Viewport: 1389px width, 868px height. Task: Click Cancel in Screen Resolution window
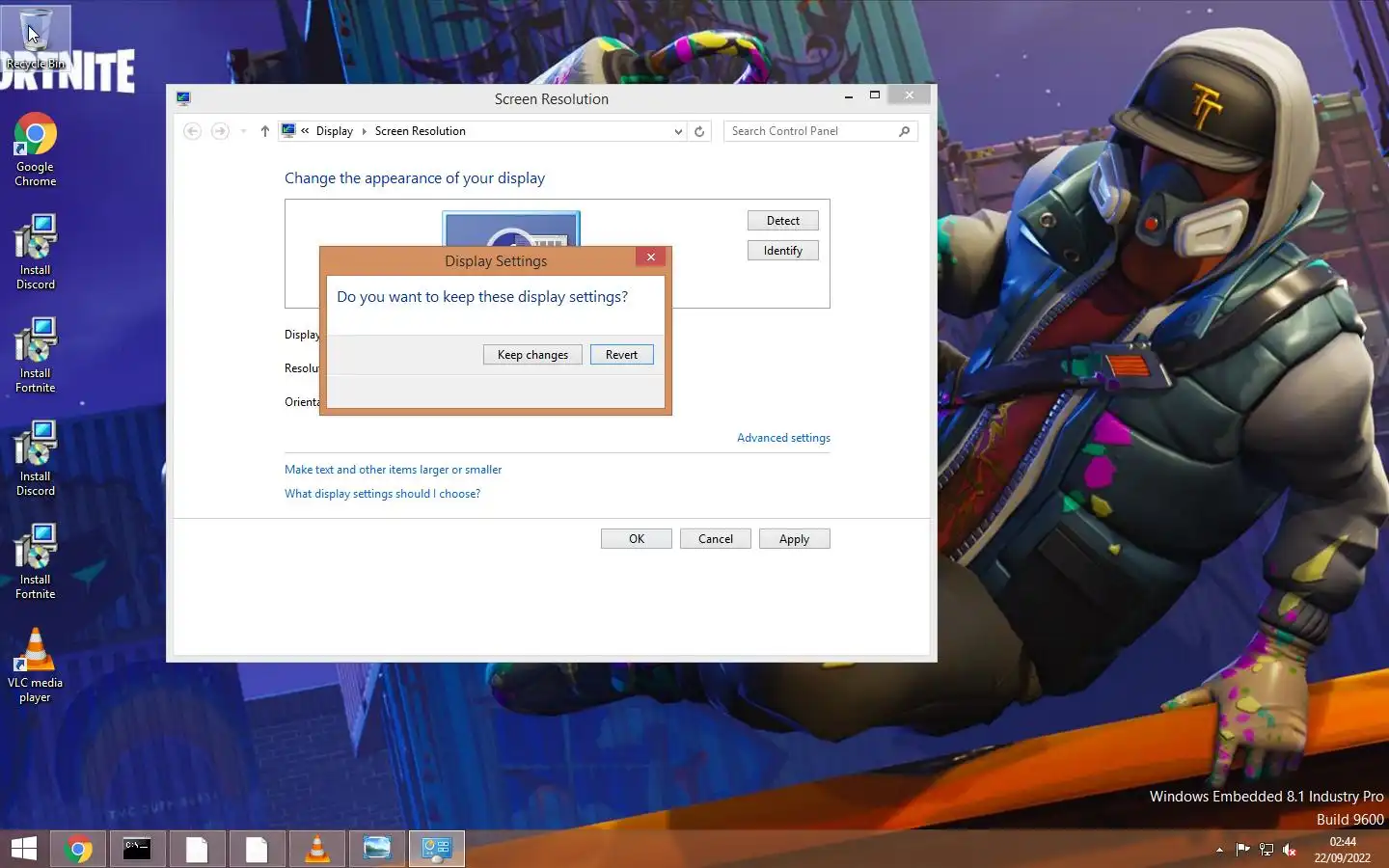coord(716,539)
